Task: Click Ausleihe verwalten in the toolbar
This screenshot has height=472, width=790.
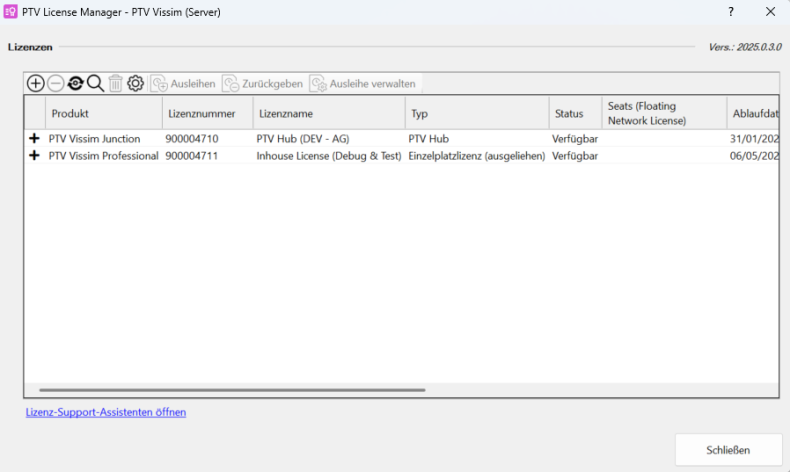Action: 362,84
